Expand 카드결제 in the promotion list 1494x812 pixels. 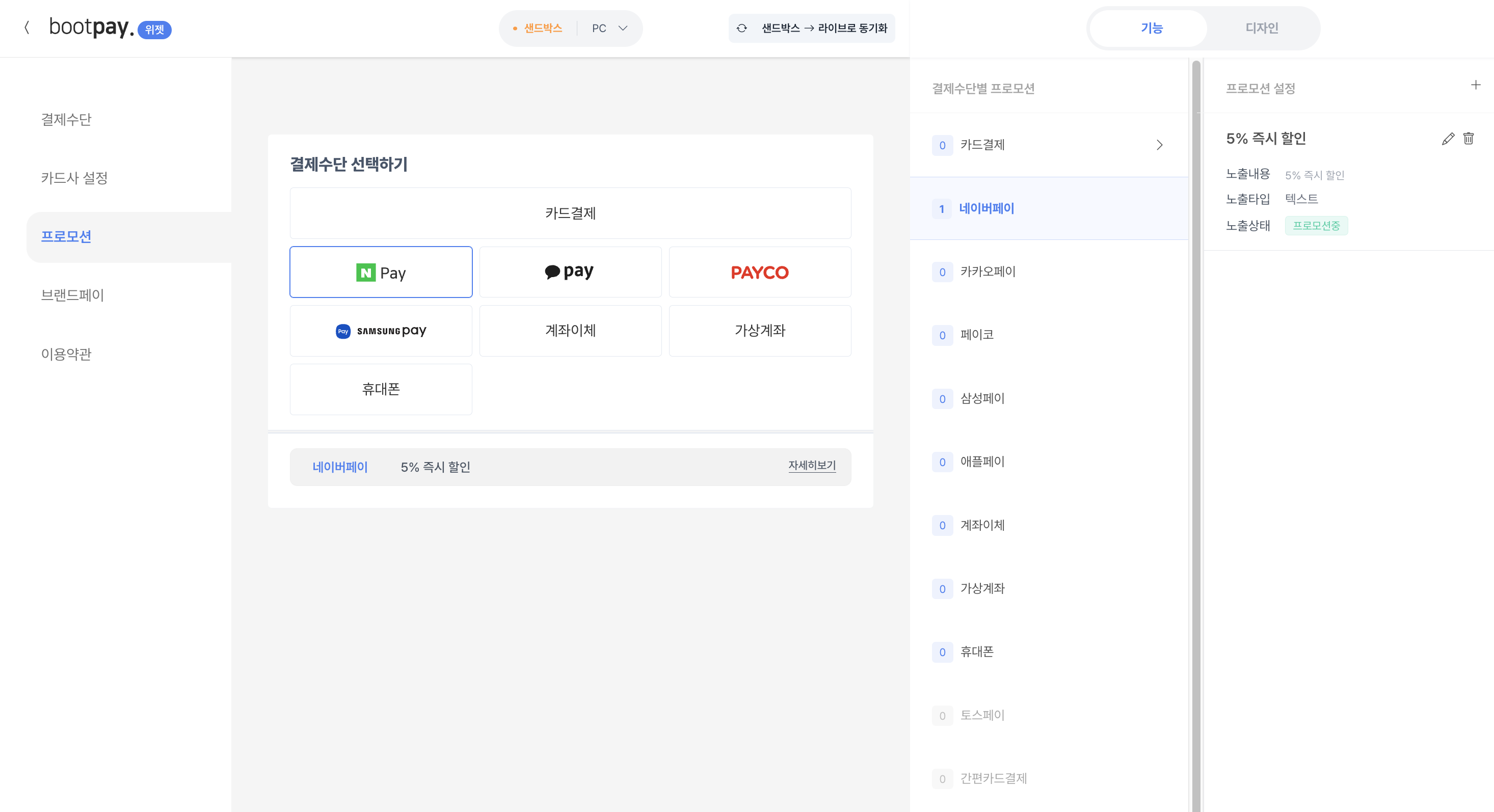(x=1159, y=145)
